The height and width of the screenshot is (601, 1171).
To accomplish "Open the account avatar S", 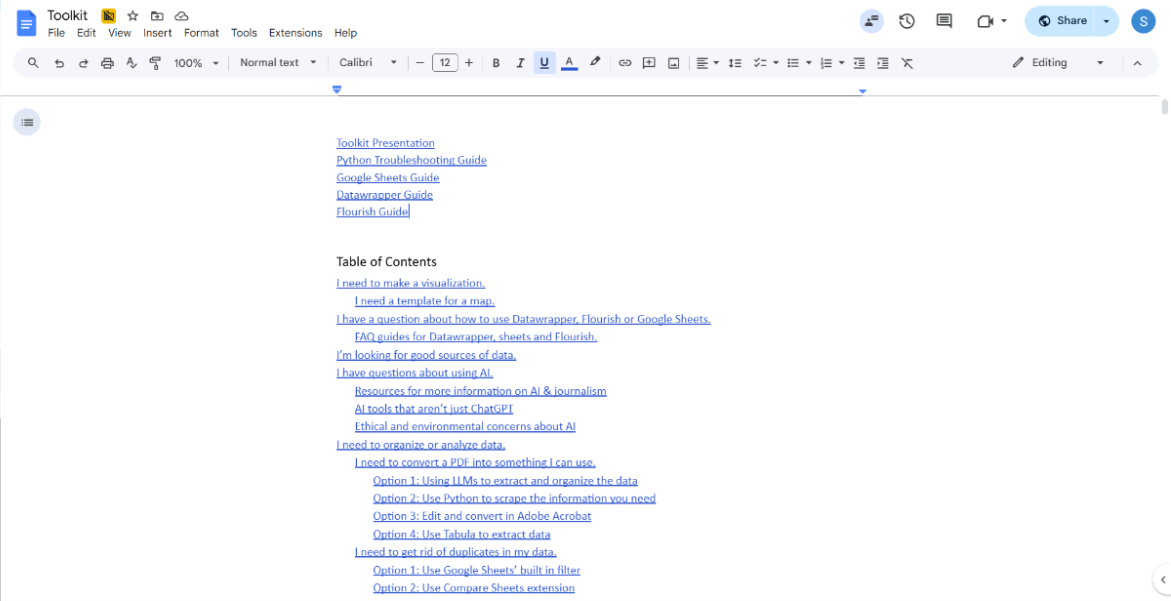I will click(x=1143, y=21).
